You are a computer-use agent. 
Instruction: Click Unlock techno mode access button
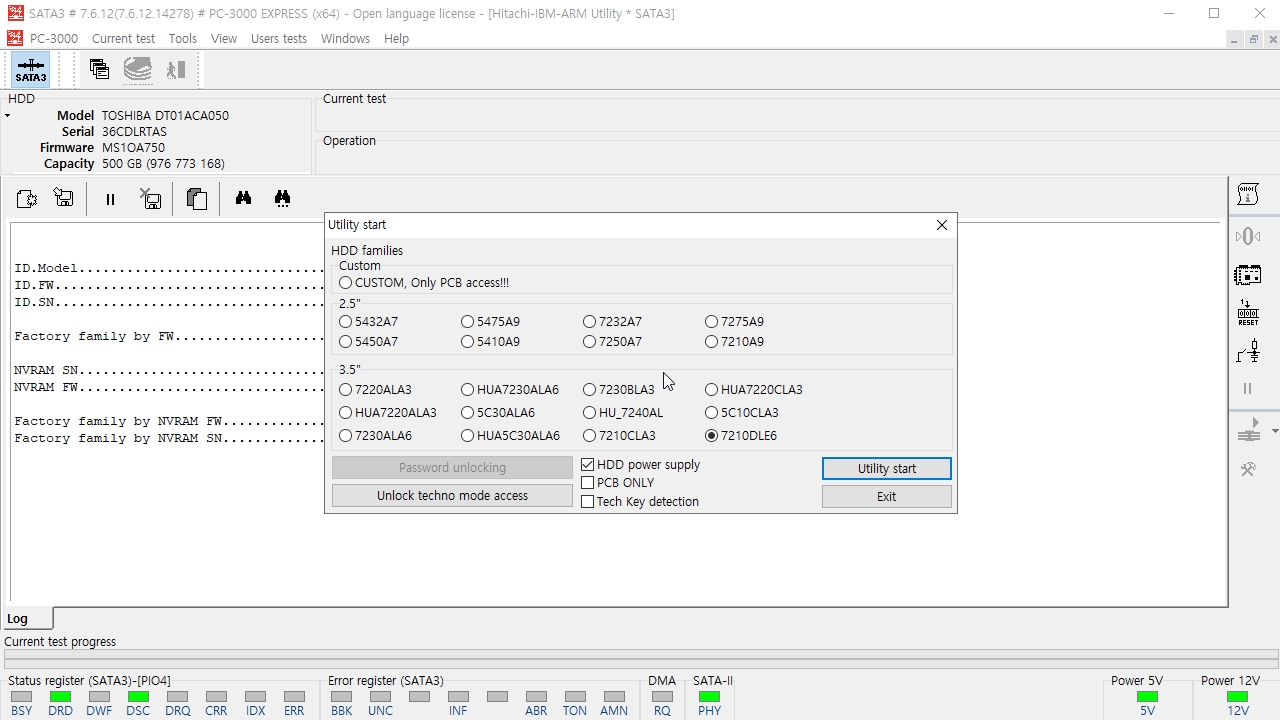(452, 495)
